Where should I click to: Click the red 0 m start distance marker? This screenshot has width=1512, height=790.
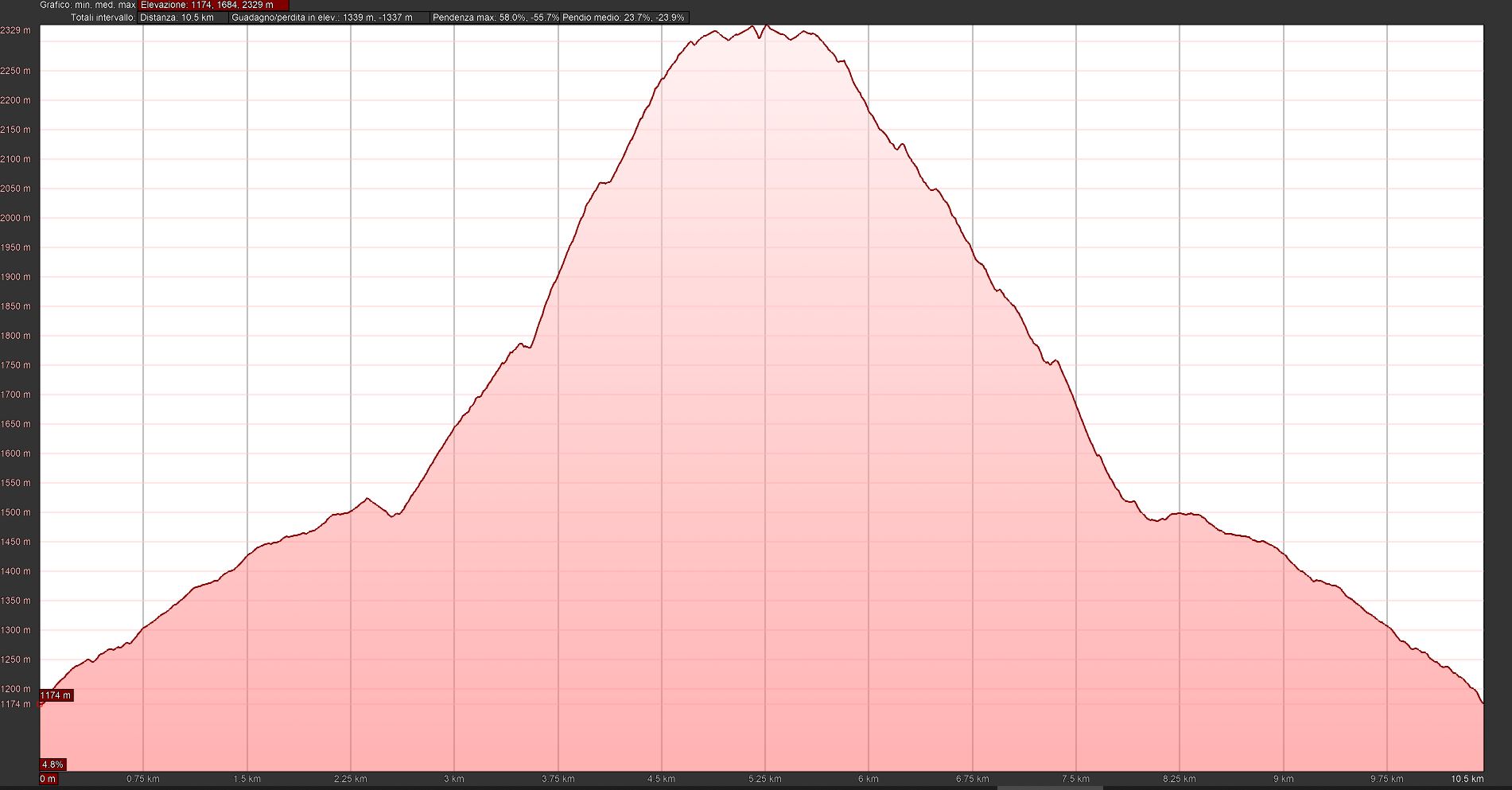pyautogui.click(x=49, y=779)
